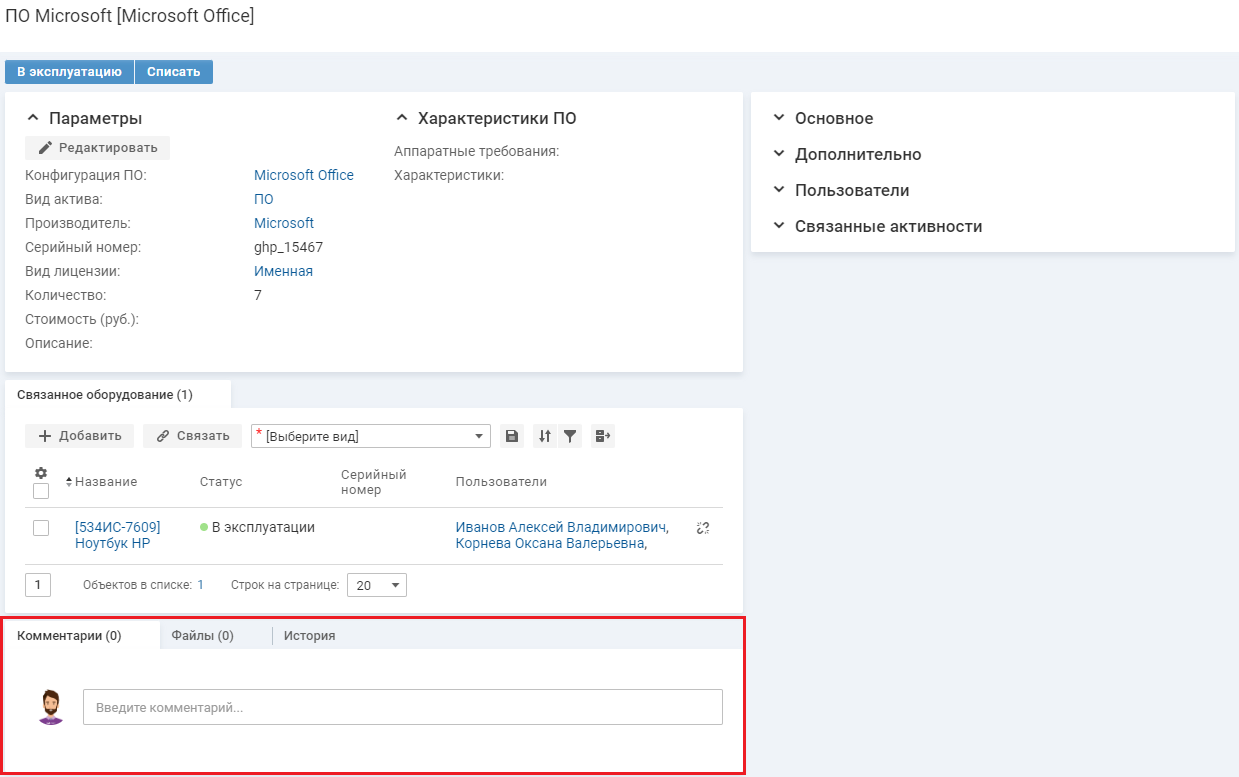Click the unlink icon in the Ноутбук HP row
Screen dimensions: 1239x777
[x=702, y=528]
